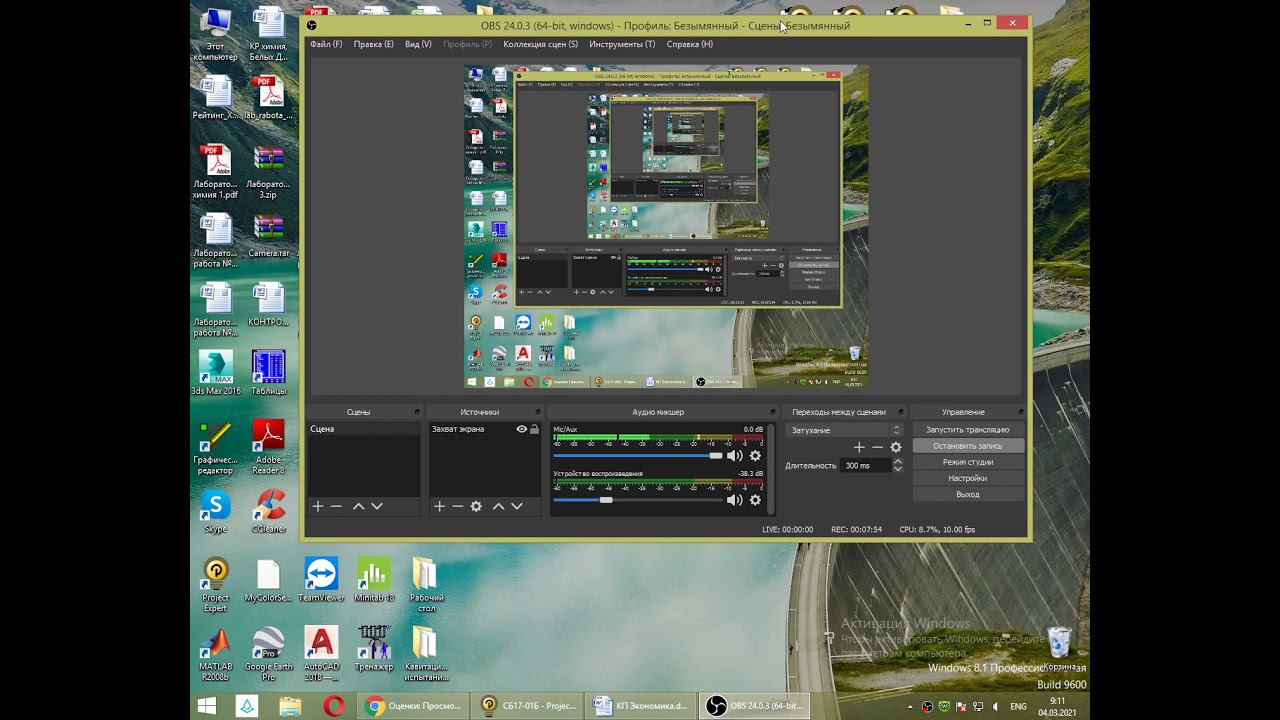Remove selected source with minus icon
The width and height of the screenshot is (1280, 720).
(458, 506)
